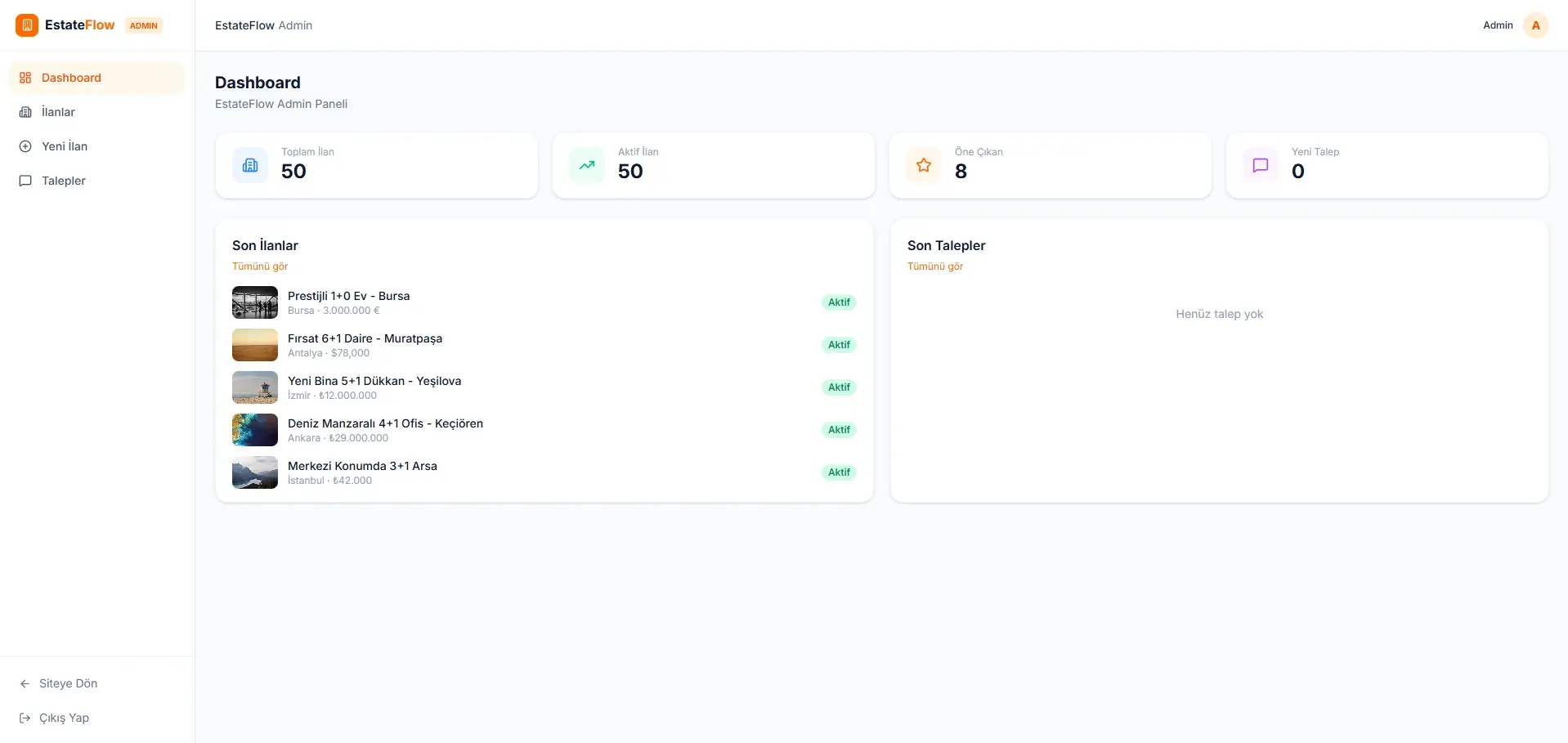Click Aktif badge on Fırsat 6+1 Daire row

point(839,345)
